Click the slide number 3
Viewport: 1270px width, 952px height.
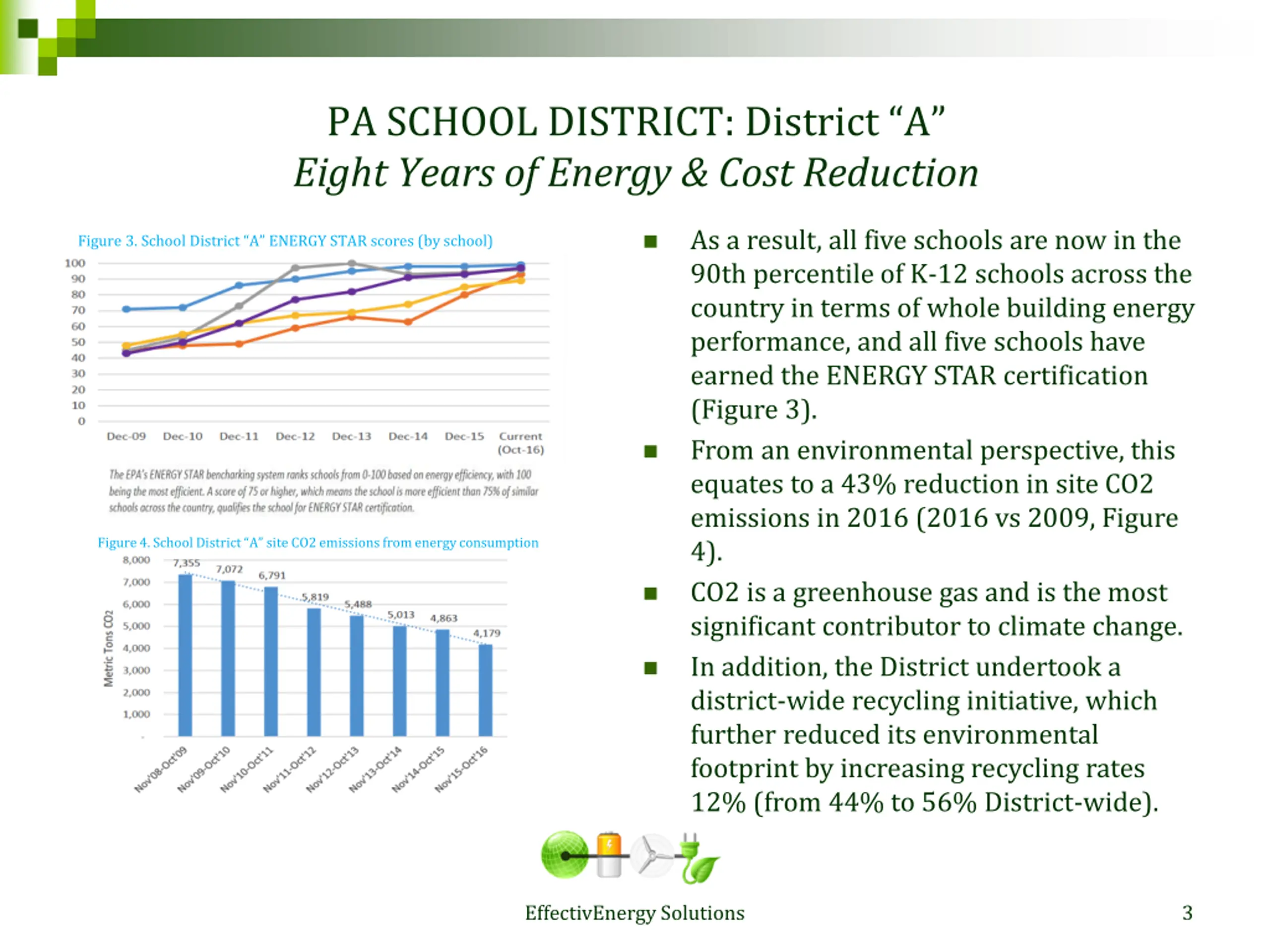[1187, 912]
